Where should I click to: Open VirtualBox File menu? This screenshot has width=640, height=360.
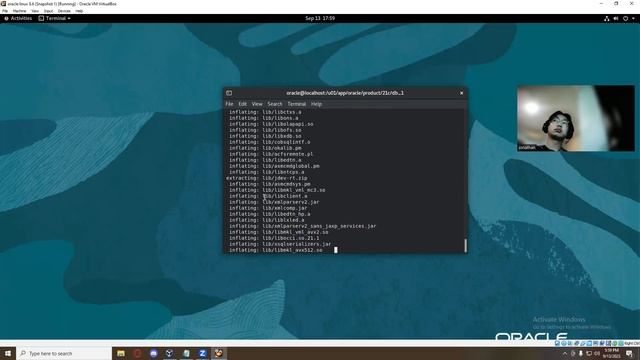click(x=5, y=11)
